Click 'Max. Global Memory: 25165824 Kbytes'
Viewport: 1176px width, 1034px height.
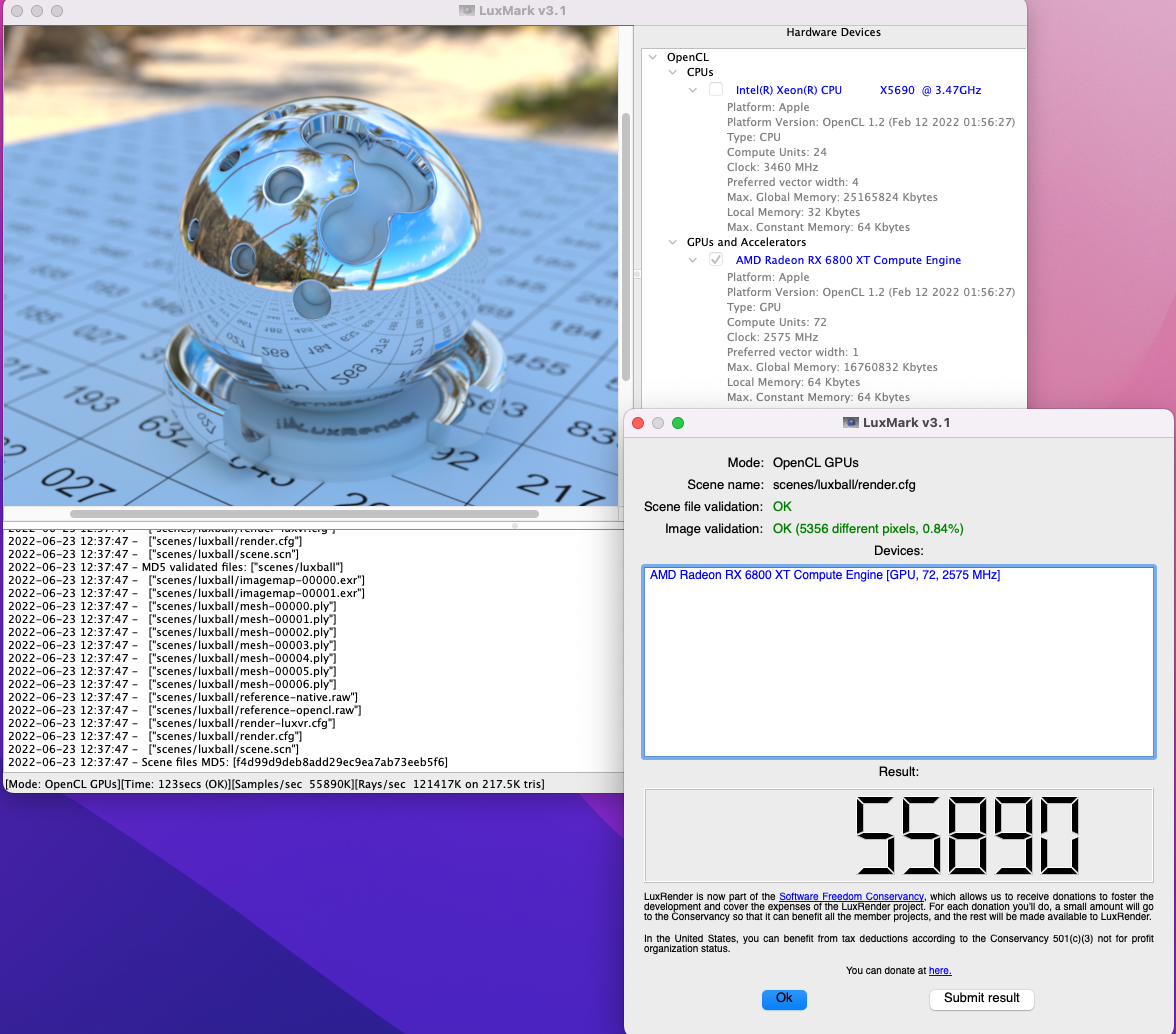[832, 197]
